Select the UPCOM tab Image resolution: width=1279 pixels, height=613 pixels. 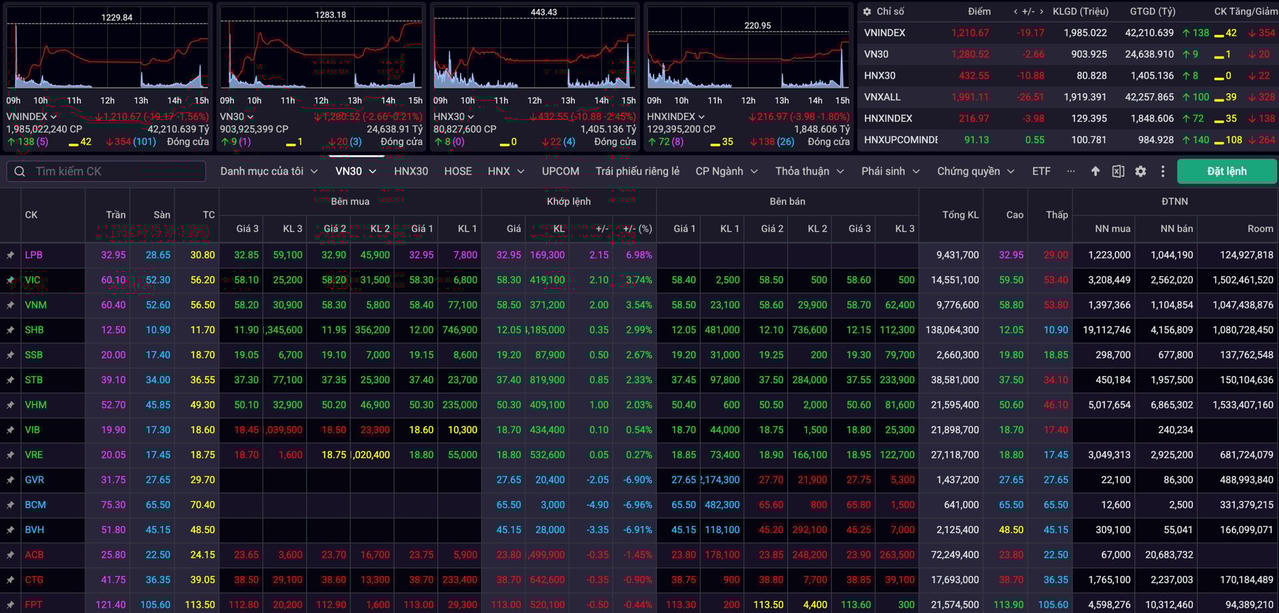[560, 171]
